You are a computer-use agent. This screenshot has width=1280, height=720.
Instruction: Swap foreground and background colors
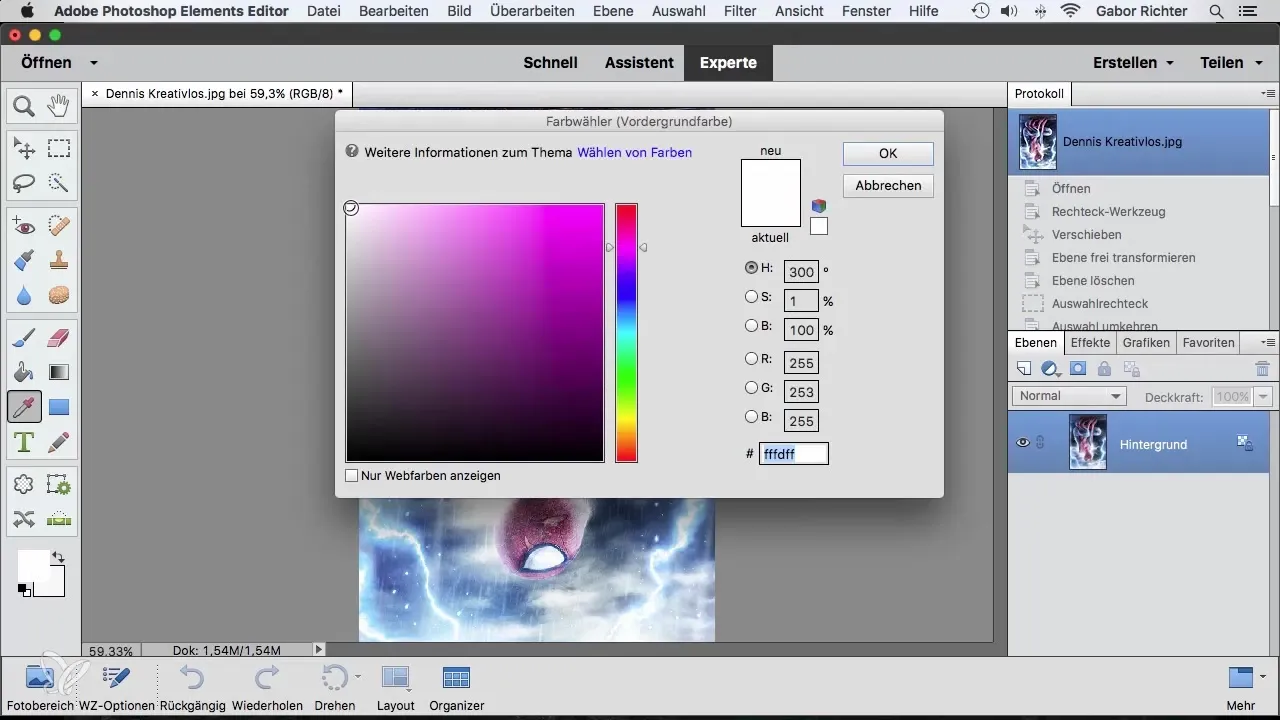(x=58, y=557)
